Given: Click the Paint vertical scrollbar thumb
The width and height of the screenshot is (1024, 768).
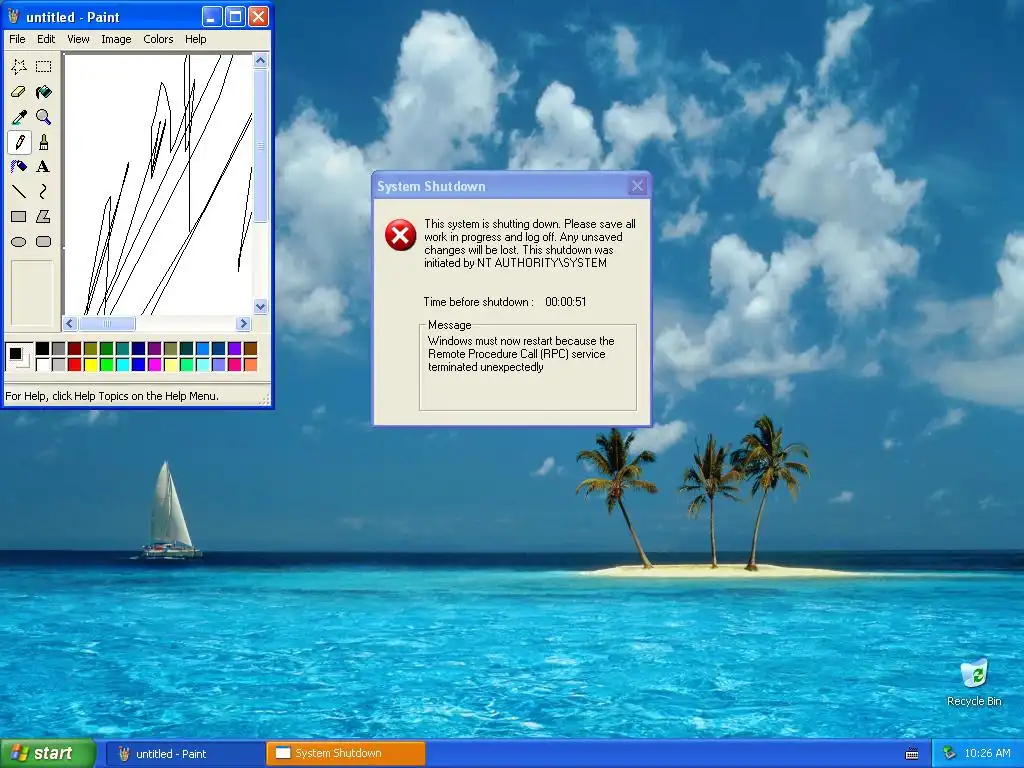Looking at the screenshot, I should pos(261,146).
